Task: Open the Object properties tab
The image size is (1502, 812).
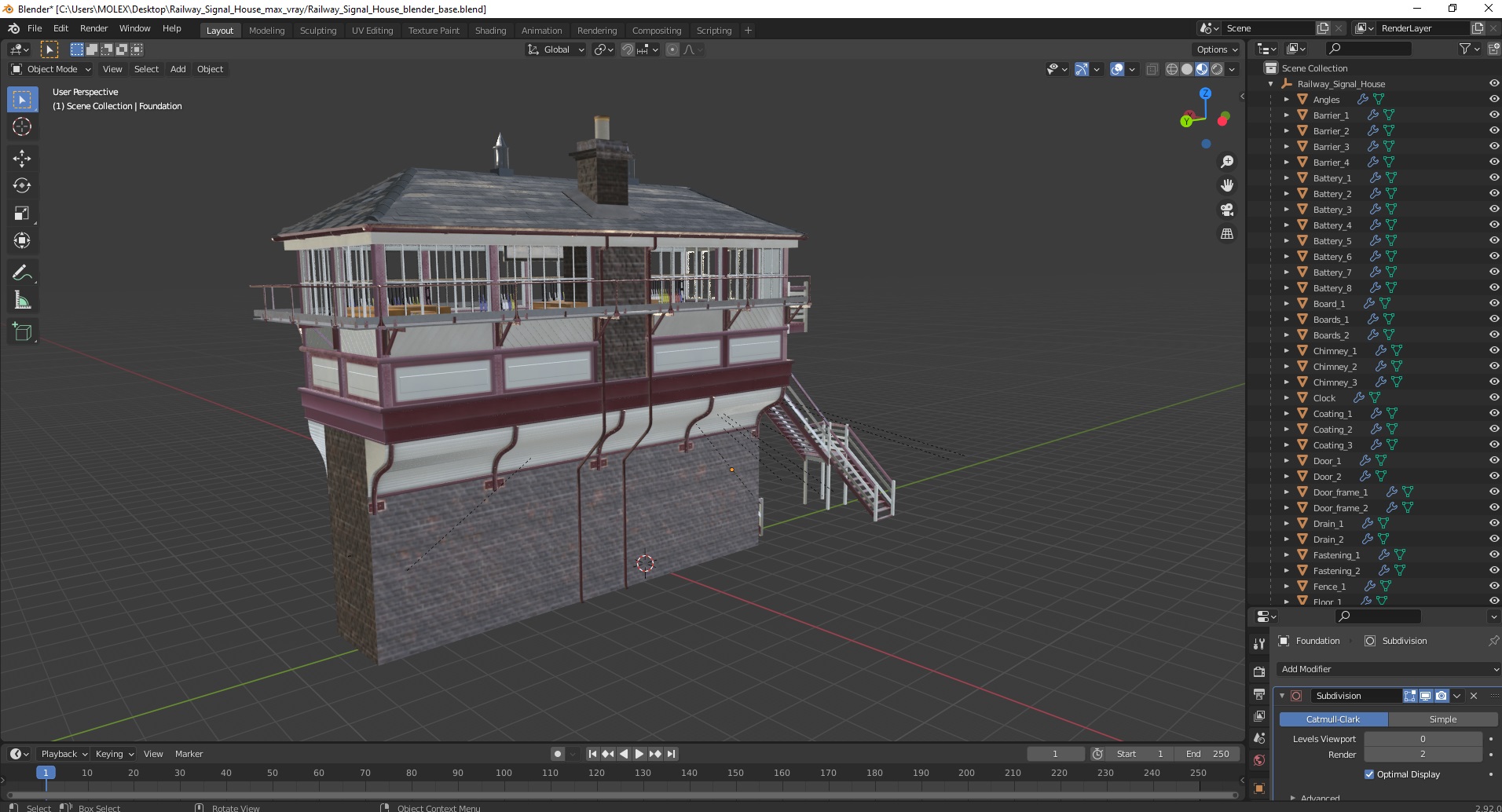Action: (1259, 788)
